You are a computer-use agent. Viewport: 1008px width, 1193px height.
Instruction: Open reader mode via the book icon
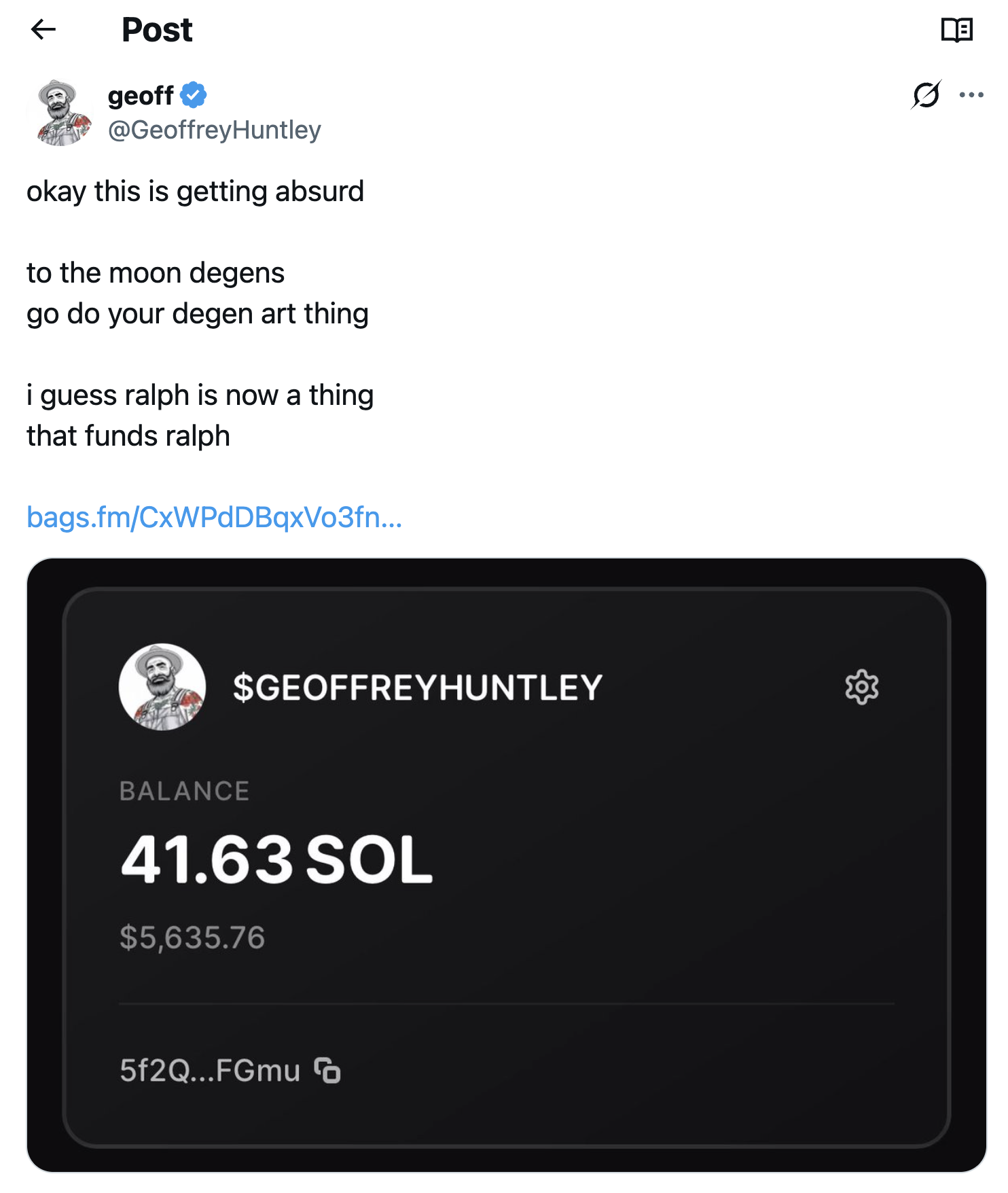(x=956, y=30)
